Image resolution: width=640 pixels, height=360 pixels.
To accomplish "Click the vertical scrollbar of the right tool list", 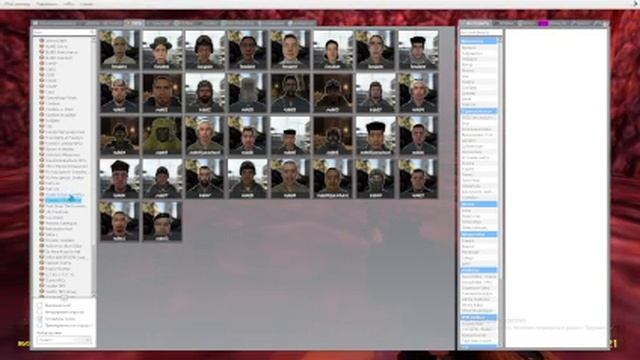I will (501, 192).
